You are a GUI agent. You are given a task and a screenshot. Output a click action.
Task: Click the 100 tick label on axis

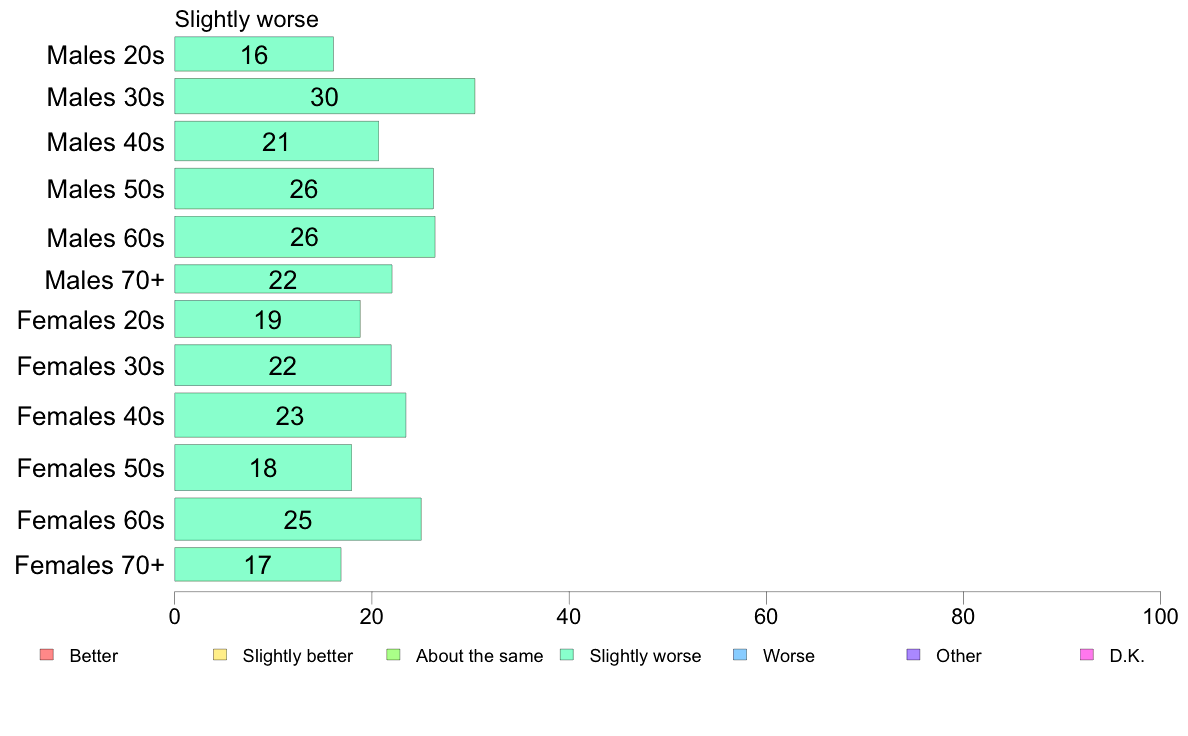1160,616
